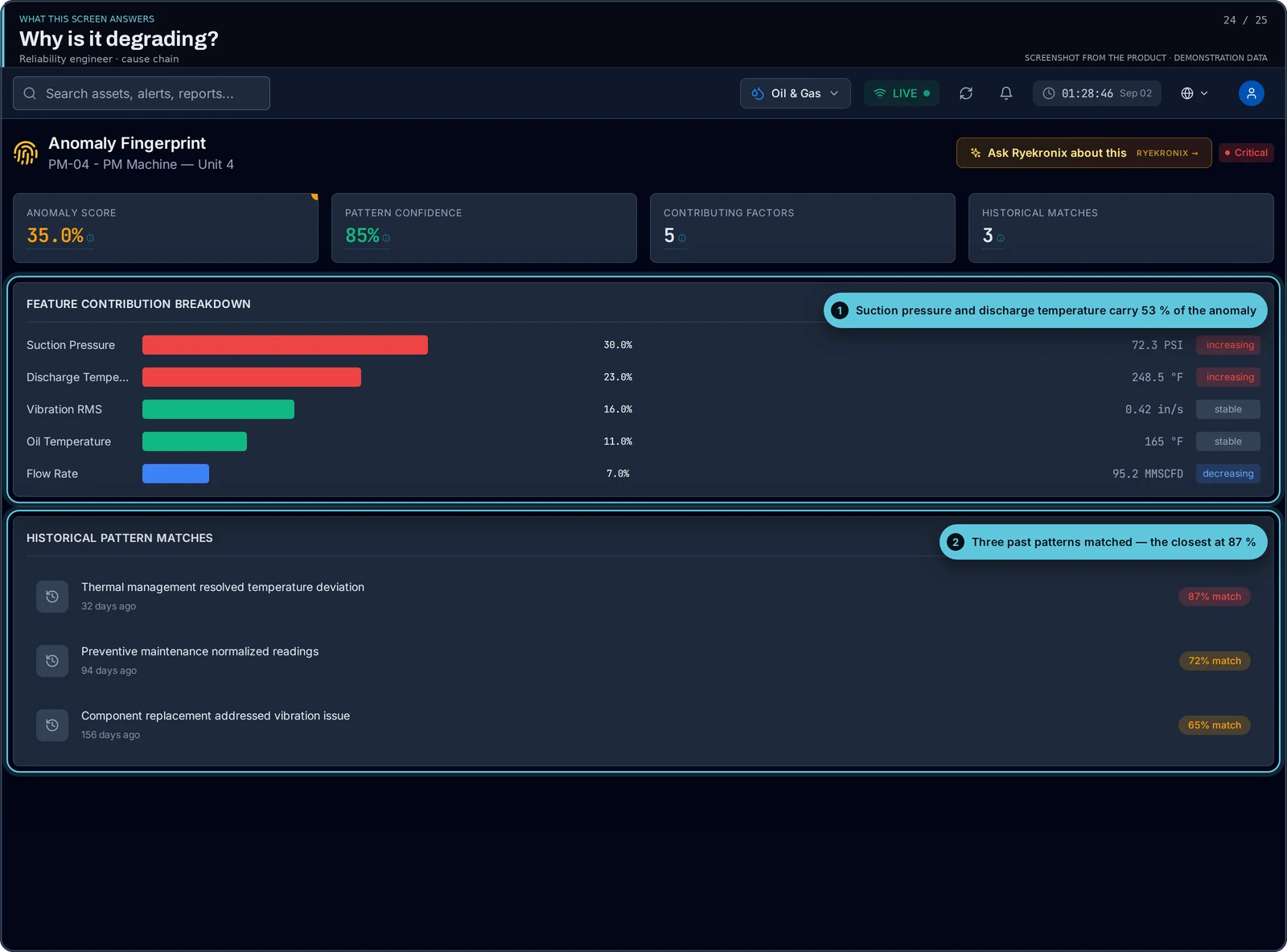Click the refresh icon in the top bar
The height and width of the screenshot is (952, 1287).
point(966,93)
